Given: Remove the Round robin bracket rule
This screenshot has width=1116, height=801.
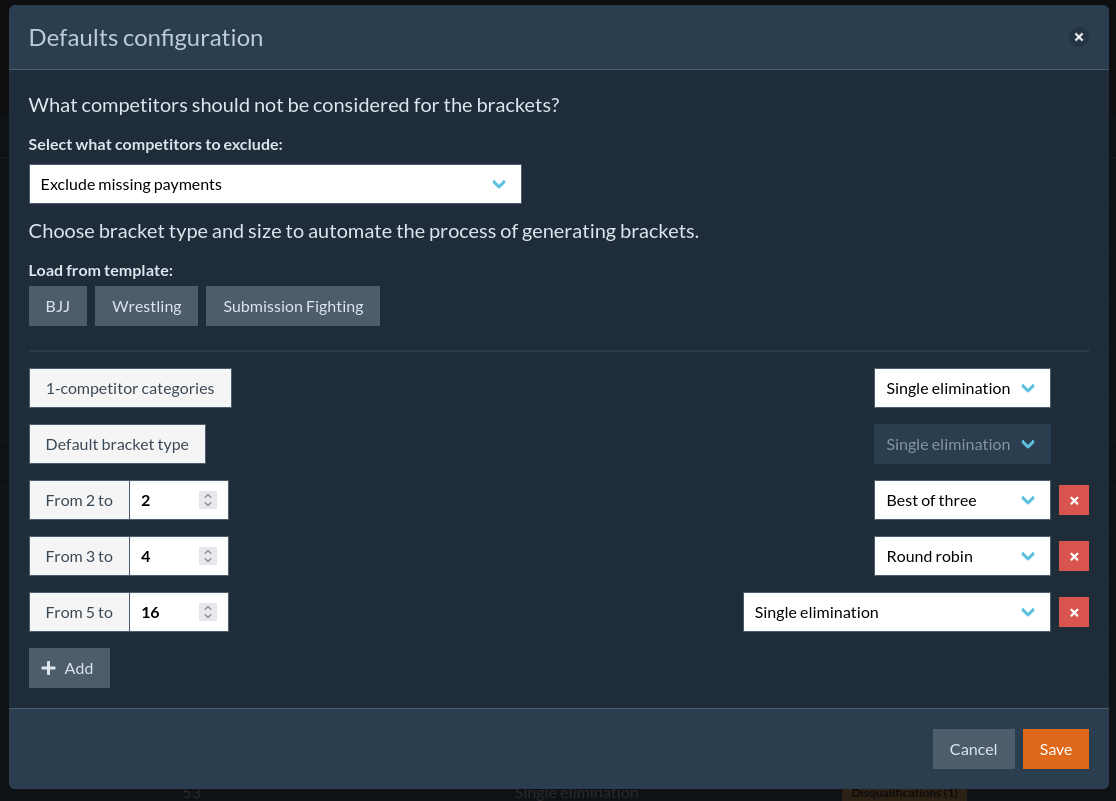Looking at the screenshot, I should point(1074,556).
